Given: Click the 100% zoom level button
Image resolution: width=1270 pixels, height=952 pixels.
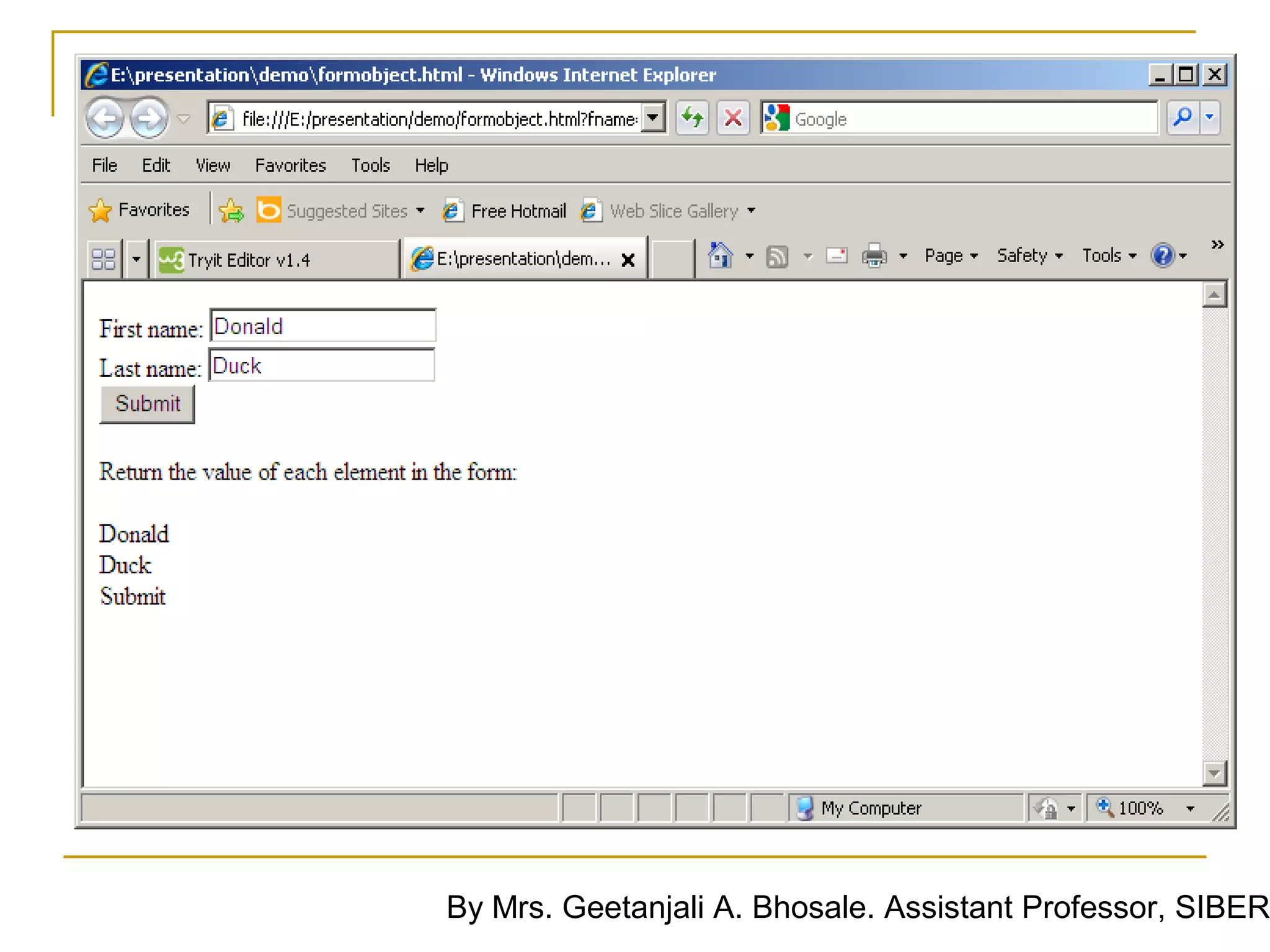Looking at the screenshot, I should click(x=1131, y=808).
